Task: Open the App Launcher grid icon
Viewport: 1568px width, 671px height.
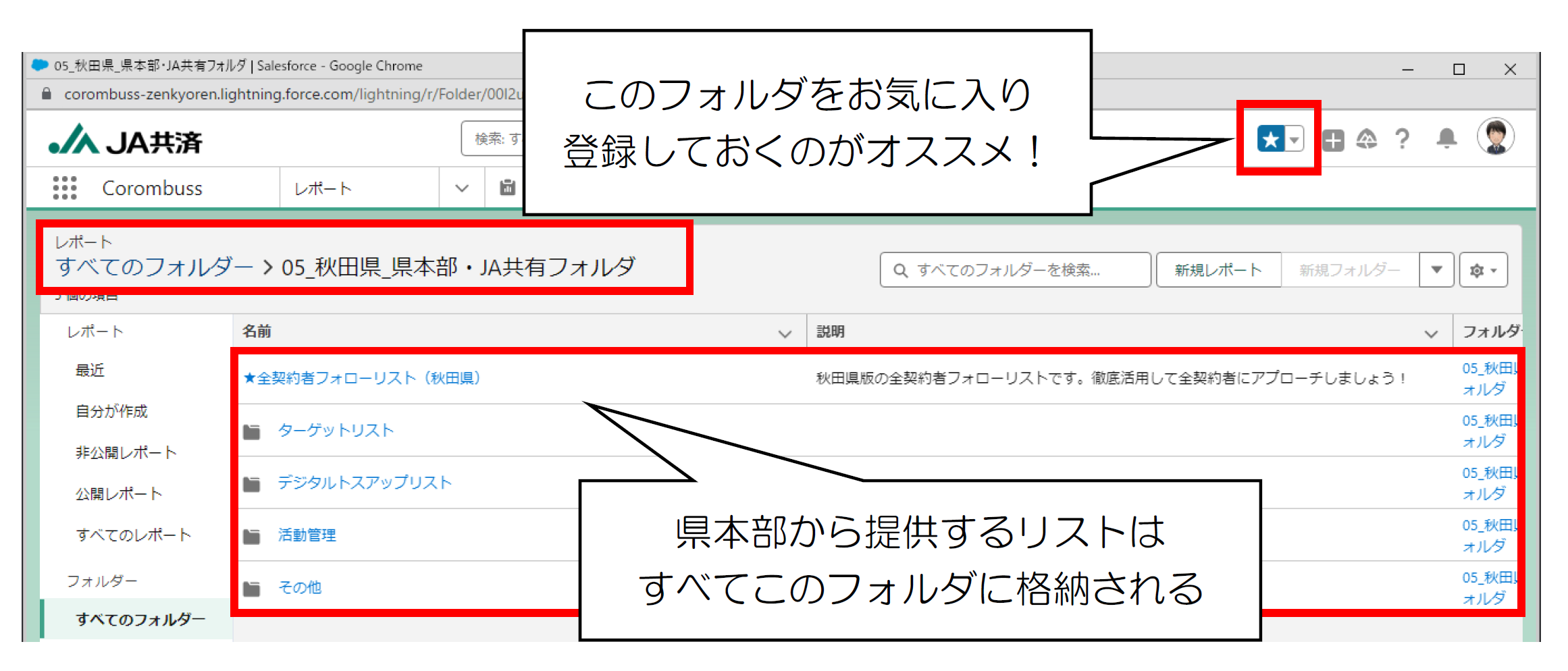Action: [x=65, y=188]
